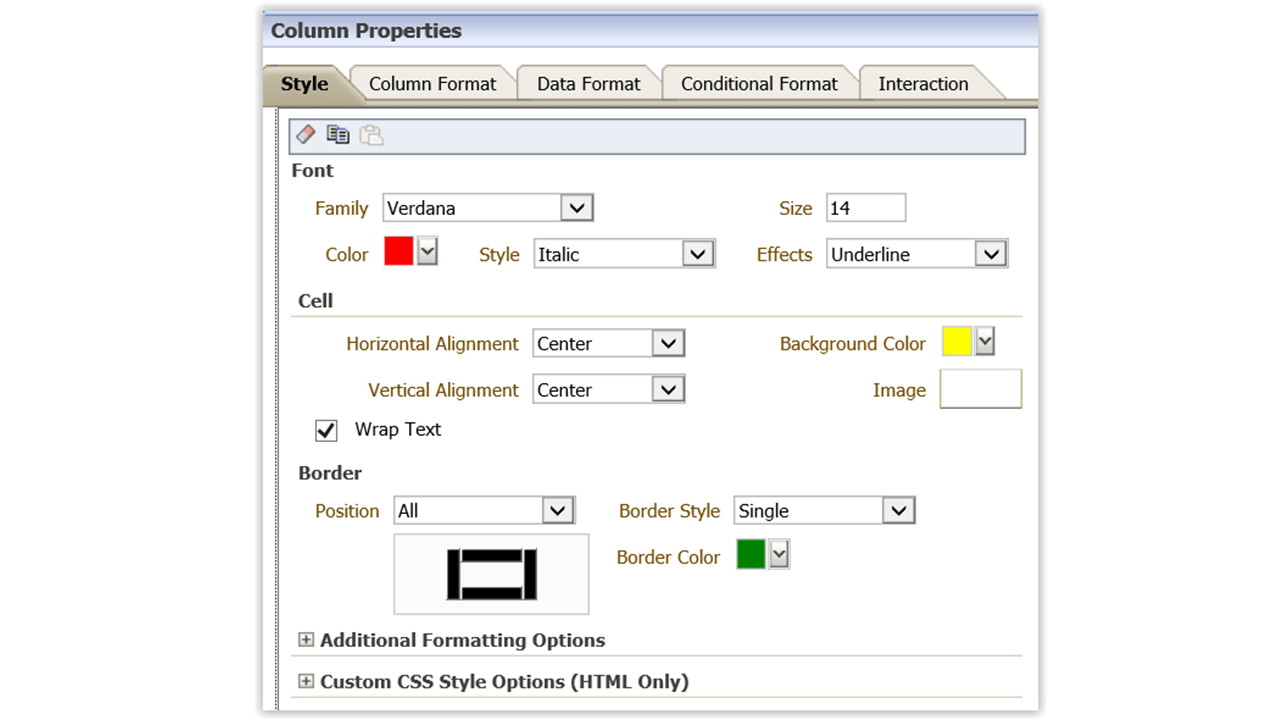Expand Custom CSS Style Options section

pos(306,682)
